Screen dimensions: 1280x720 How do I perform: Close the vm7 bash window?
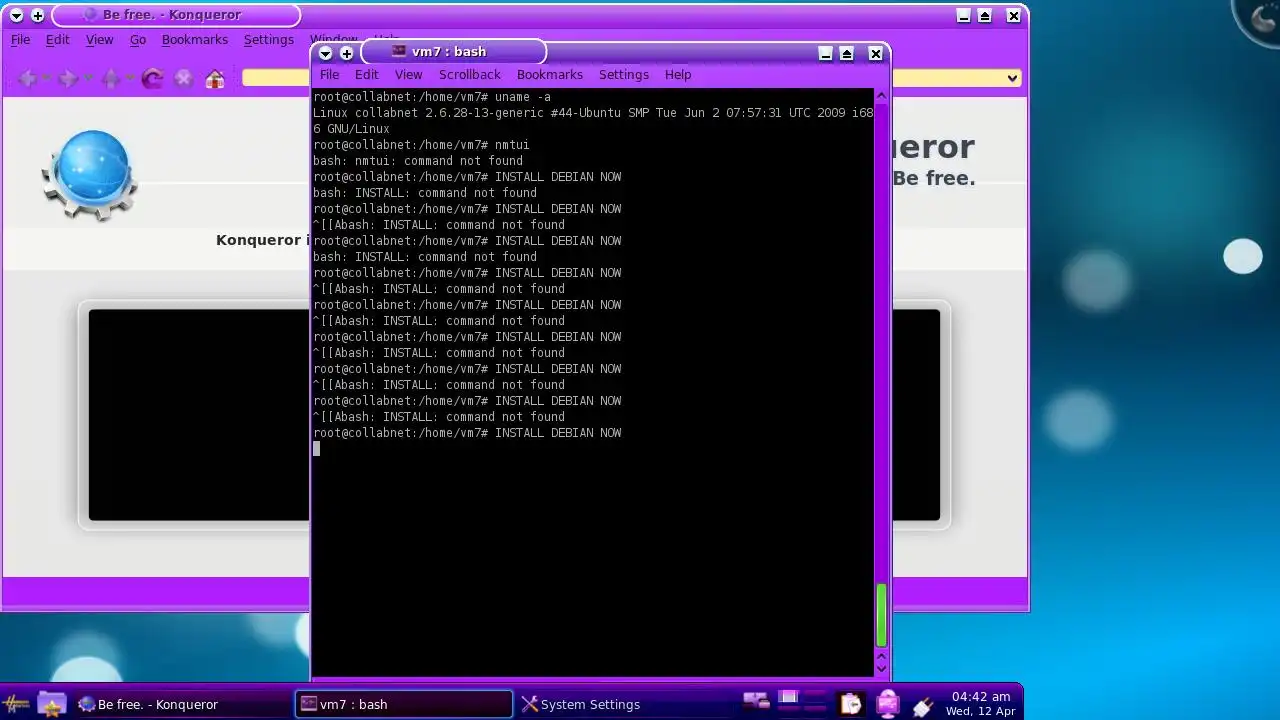point(876,54)
